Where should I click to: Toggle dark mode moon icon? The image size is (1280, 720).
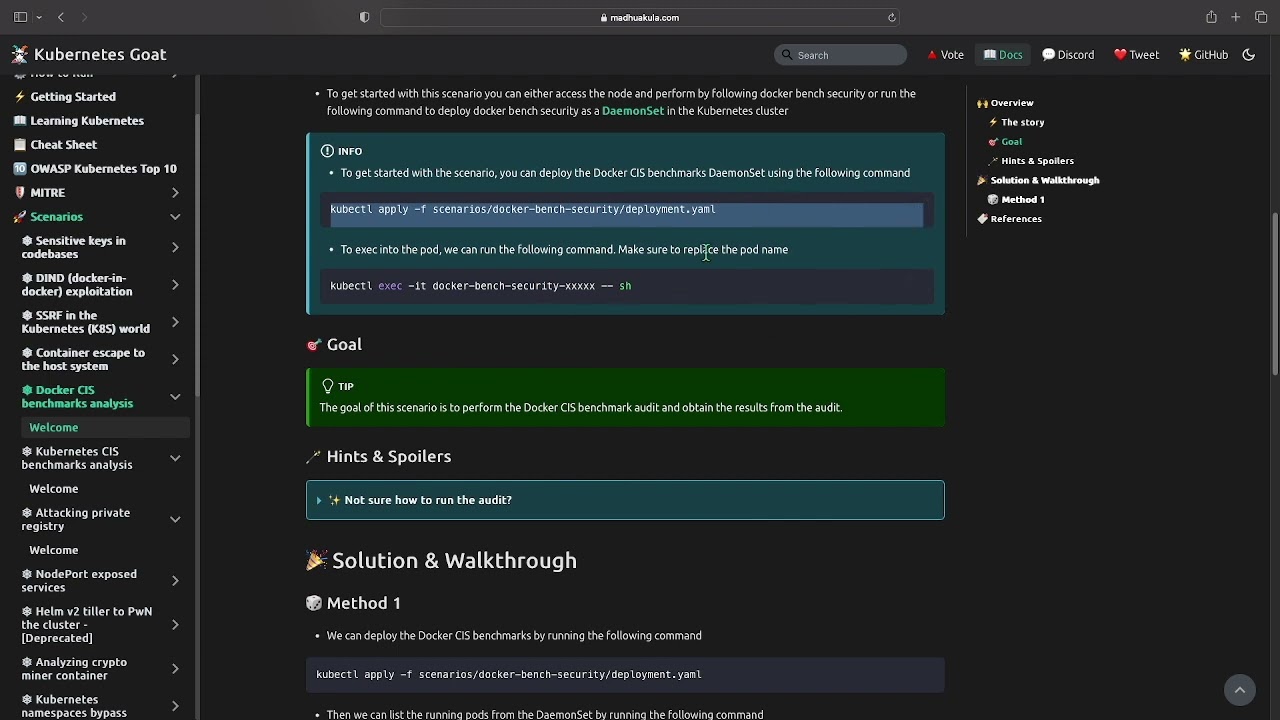[1249, 55]
